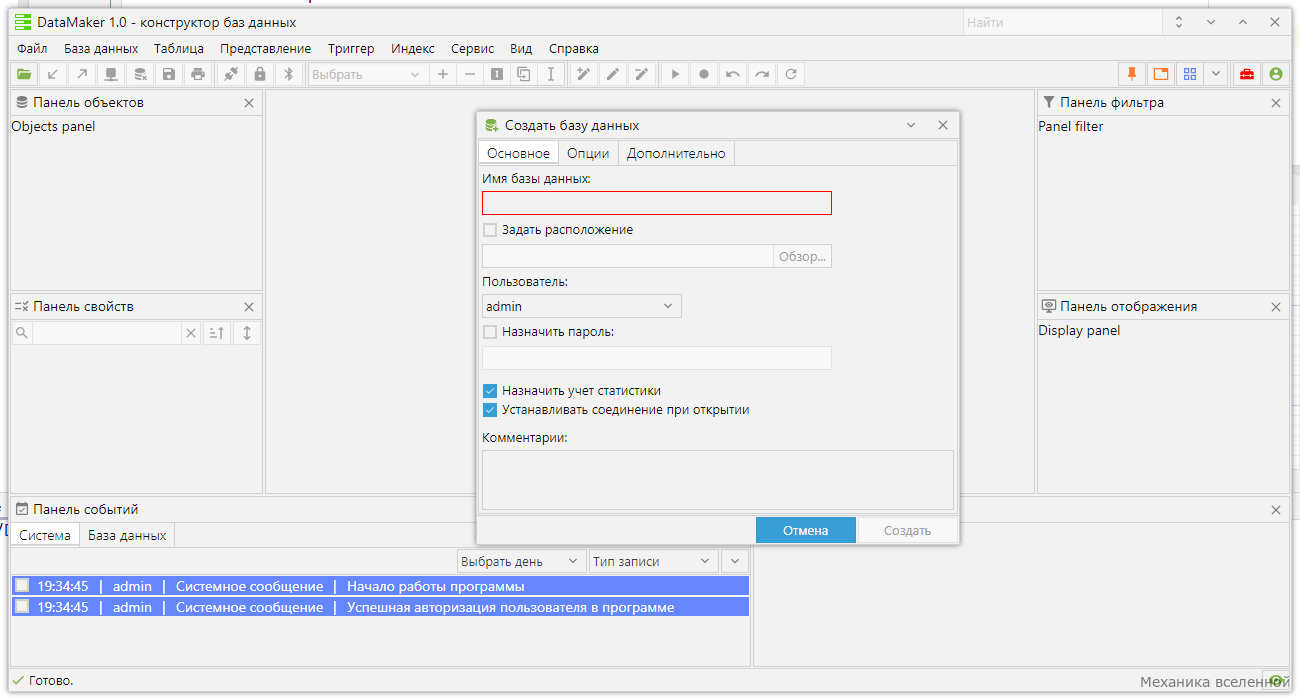Image resolution: width=1300 pixels, height=700 pixels.
Task: Click the 'Найти' search field
Action: click(1063, 22)
